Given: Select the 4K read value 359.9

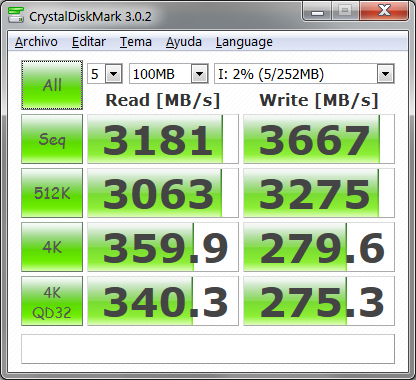Looking at the screenshot, I should click(163, 247).
